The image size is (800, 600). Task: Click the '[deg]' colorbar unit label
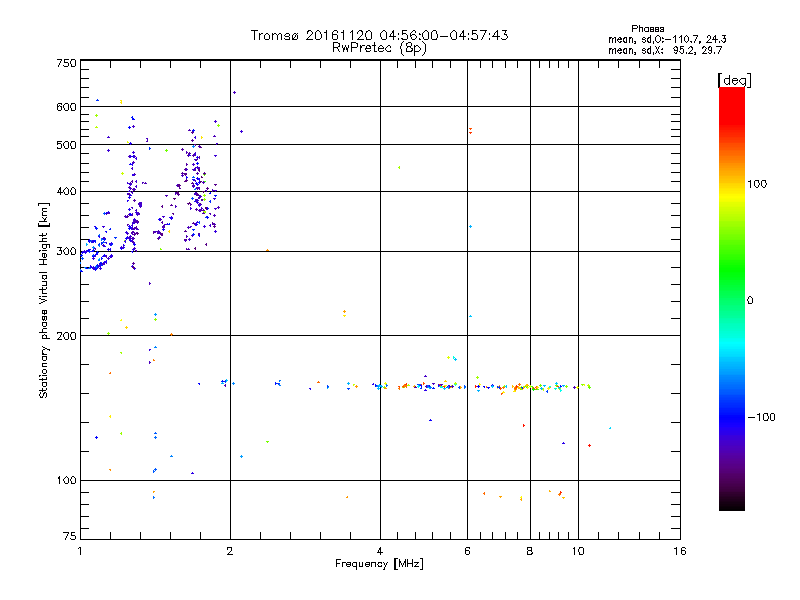point(734,80)
